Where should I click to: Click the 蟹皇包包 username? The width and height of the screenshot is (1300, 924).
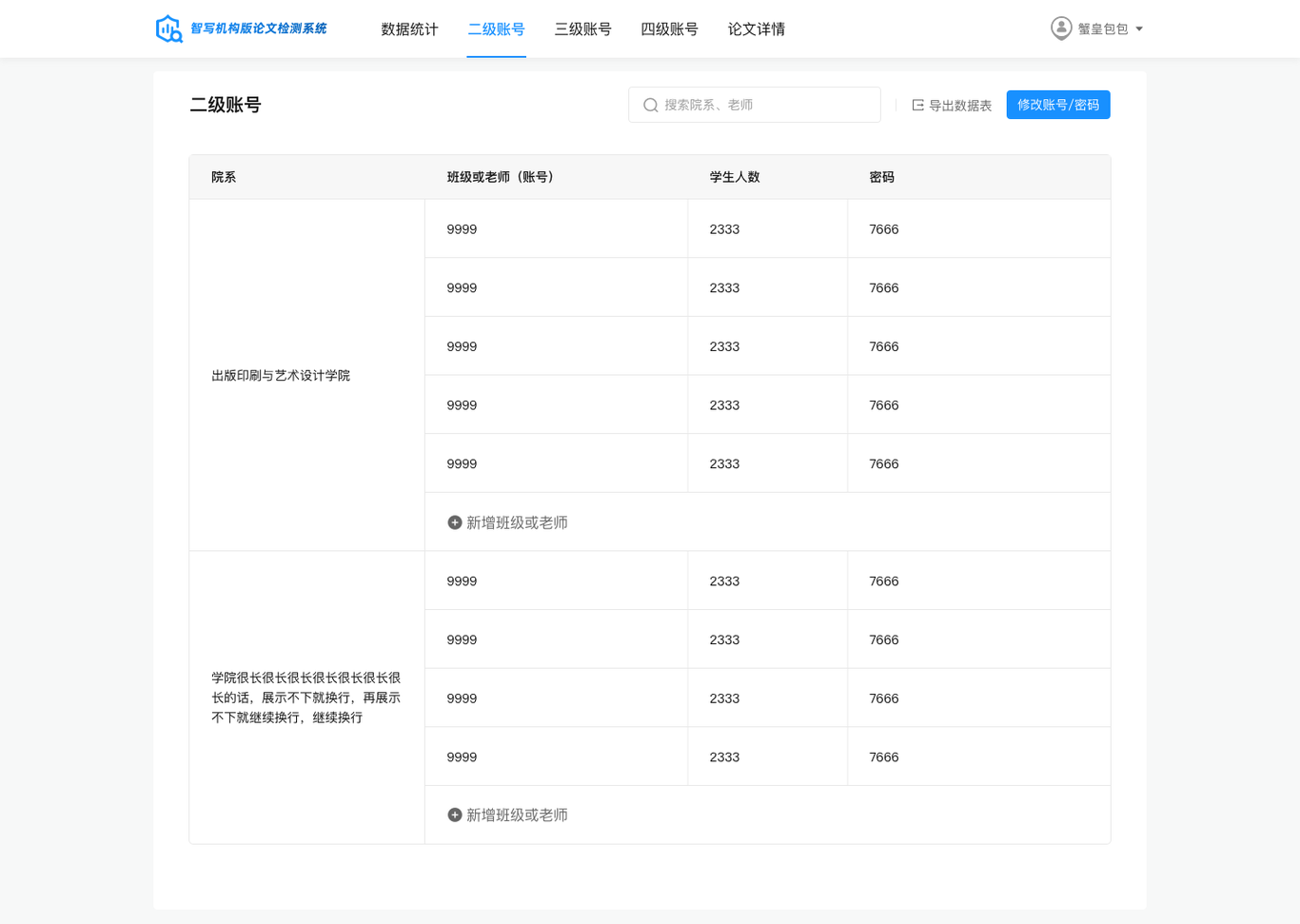click(1103, 29)
